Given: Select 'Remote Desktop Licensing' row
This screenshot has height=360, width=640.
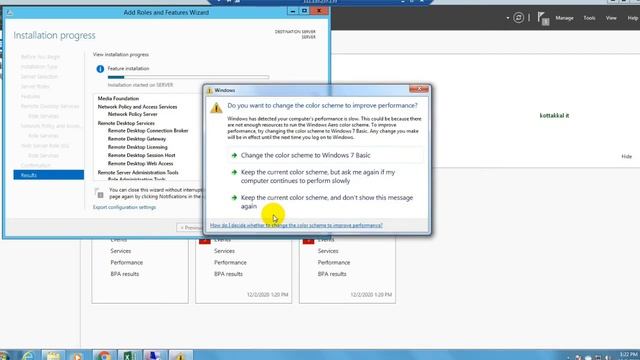Looking at the screenshot, I should (138, 147).
